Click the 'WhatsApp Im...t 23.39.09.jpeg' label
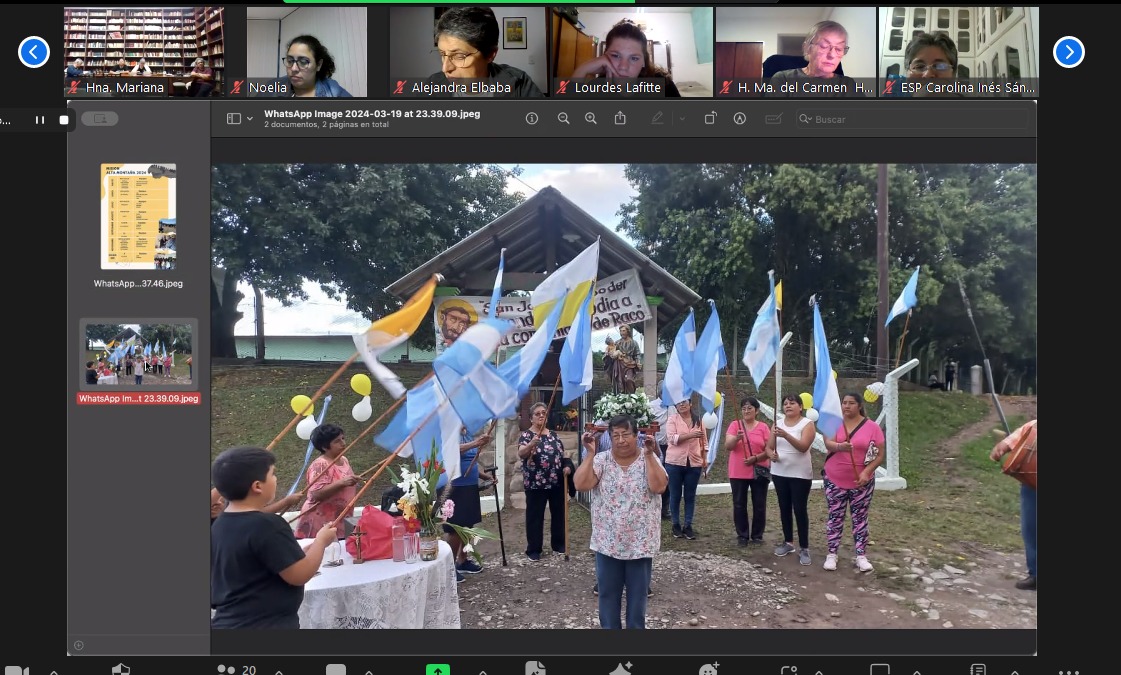Image resolution: width=1121 pixels, height=675 pixels. (139, 399)
